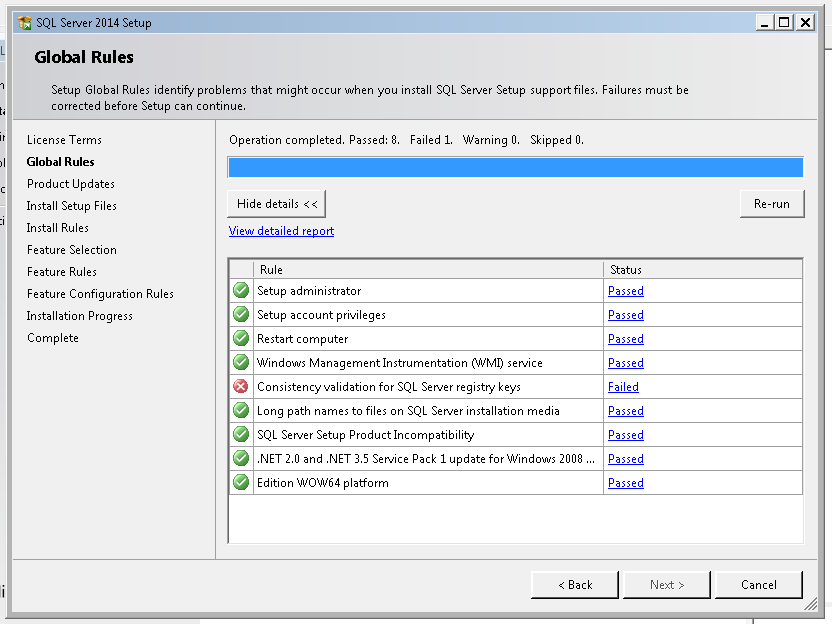
Task: Click the SQL Server Setup Product Incompatibility text
Action: 366,435
